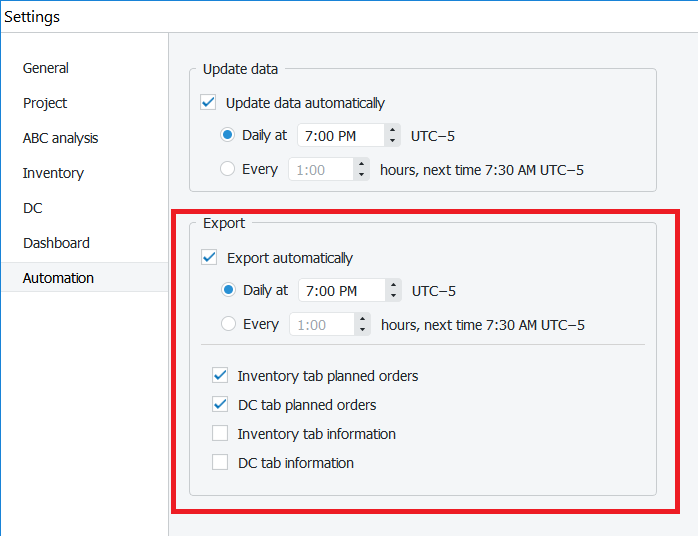The width and height of the screenshot is (698, 536).
Task: Uncheck Inventory tab planned orders
Action: (220, 376)
